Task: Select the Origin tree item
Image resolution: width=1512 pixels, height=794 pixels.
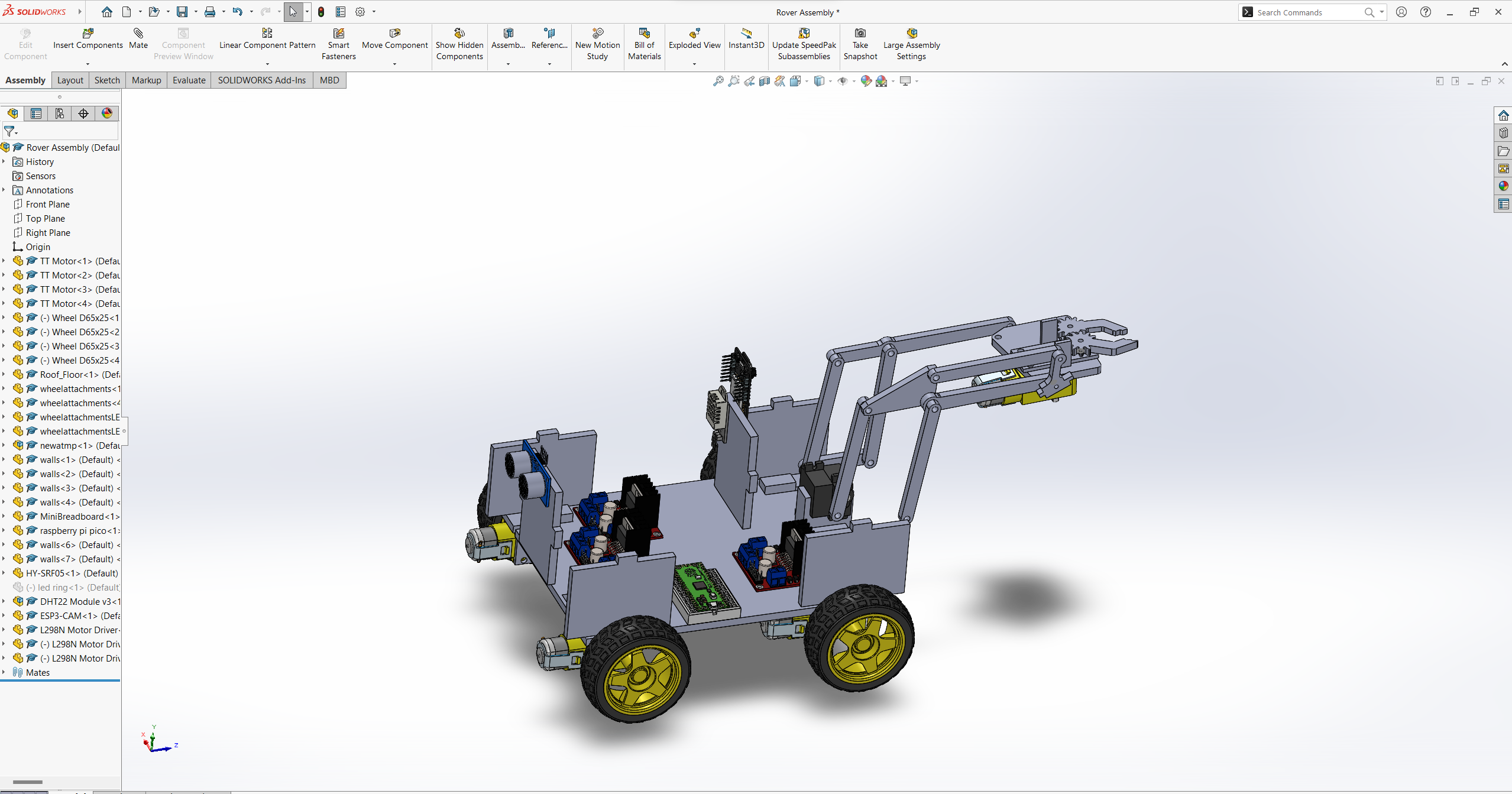Action: [x=38, y=247]
